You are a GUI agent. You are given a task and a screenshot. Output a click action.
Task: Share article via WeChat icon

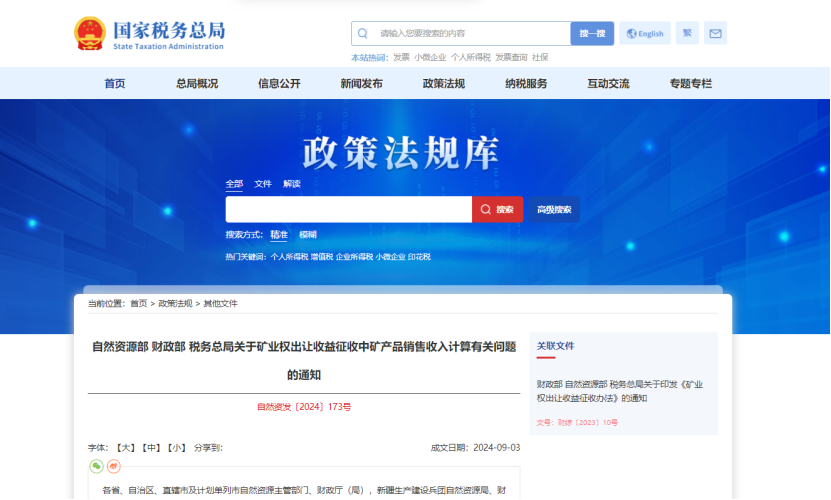pos(96,466)
